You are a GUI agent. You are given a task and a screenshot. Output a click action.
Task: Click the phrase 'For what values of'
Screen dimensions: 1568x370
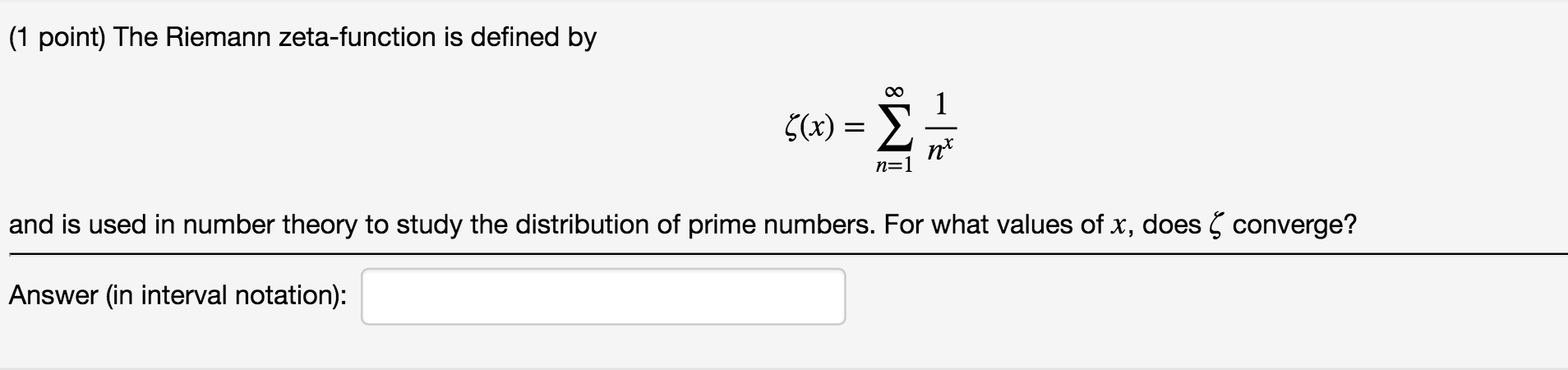point(993,224)
